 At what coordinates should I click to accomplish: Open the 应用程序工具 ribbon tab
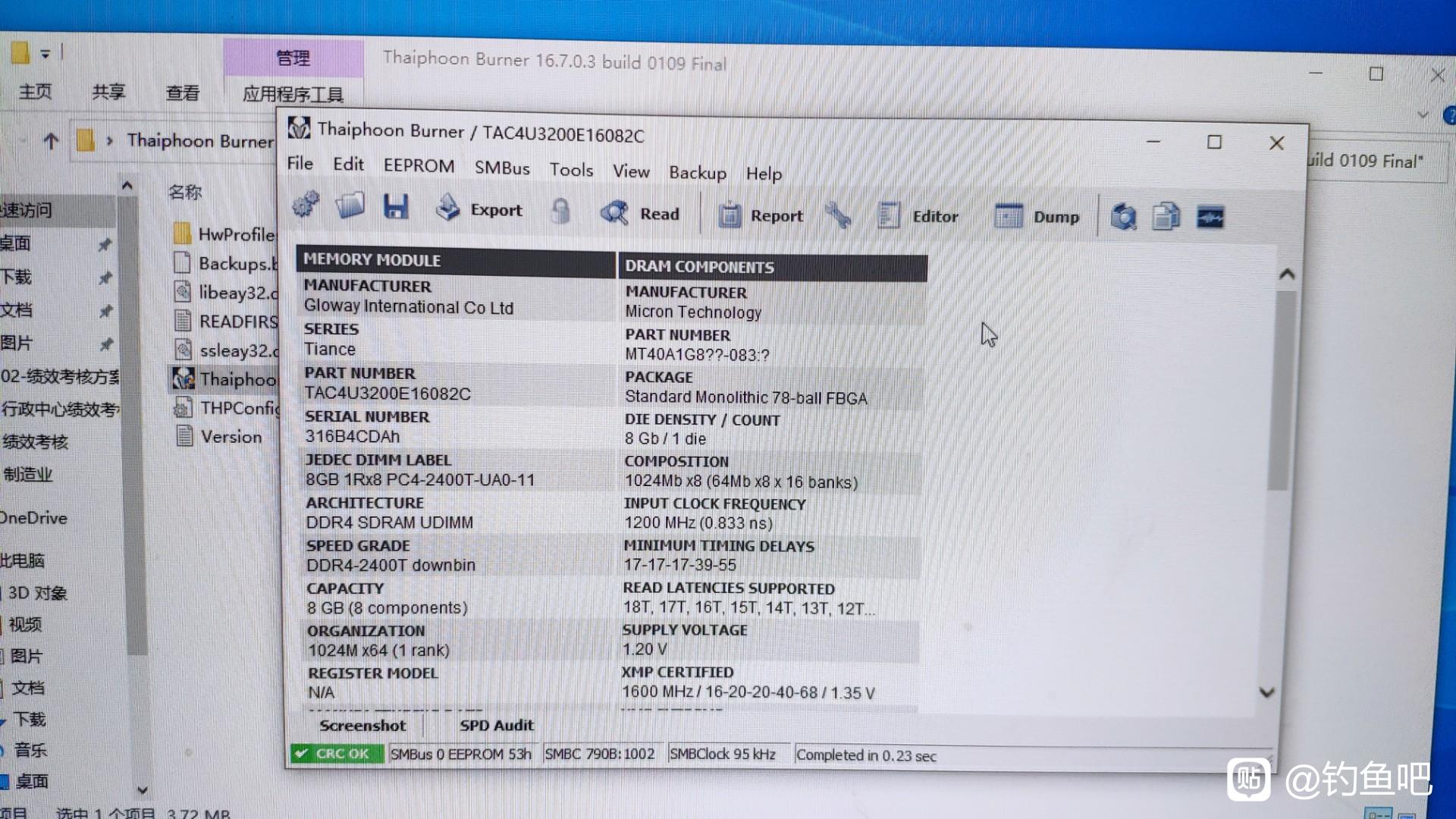tap(293, 94)
